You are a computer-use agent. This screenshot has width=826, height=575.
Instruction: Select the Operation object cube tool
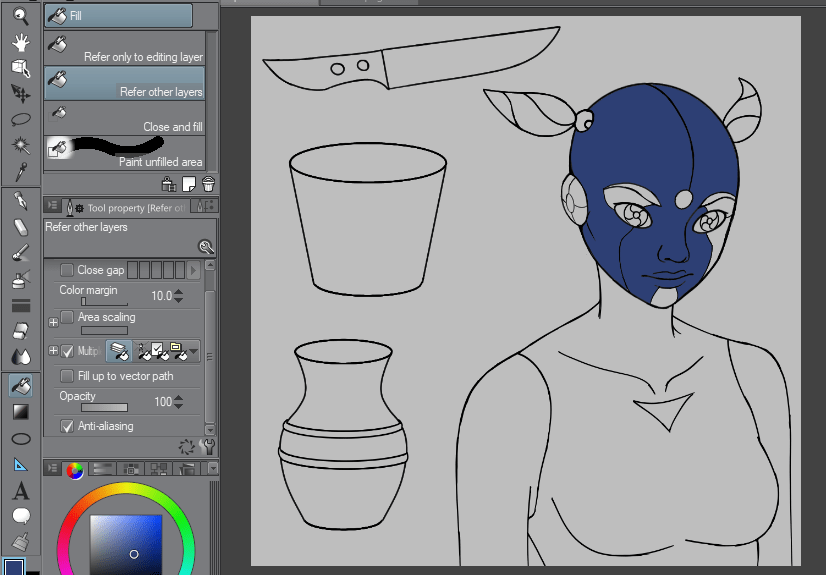[x=21, y=68]
